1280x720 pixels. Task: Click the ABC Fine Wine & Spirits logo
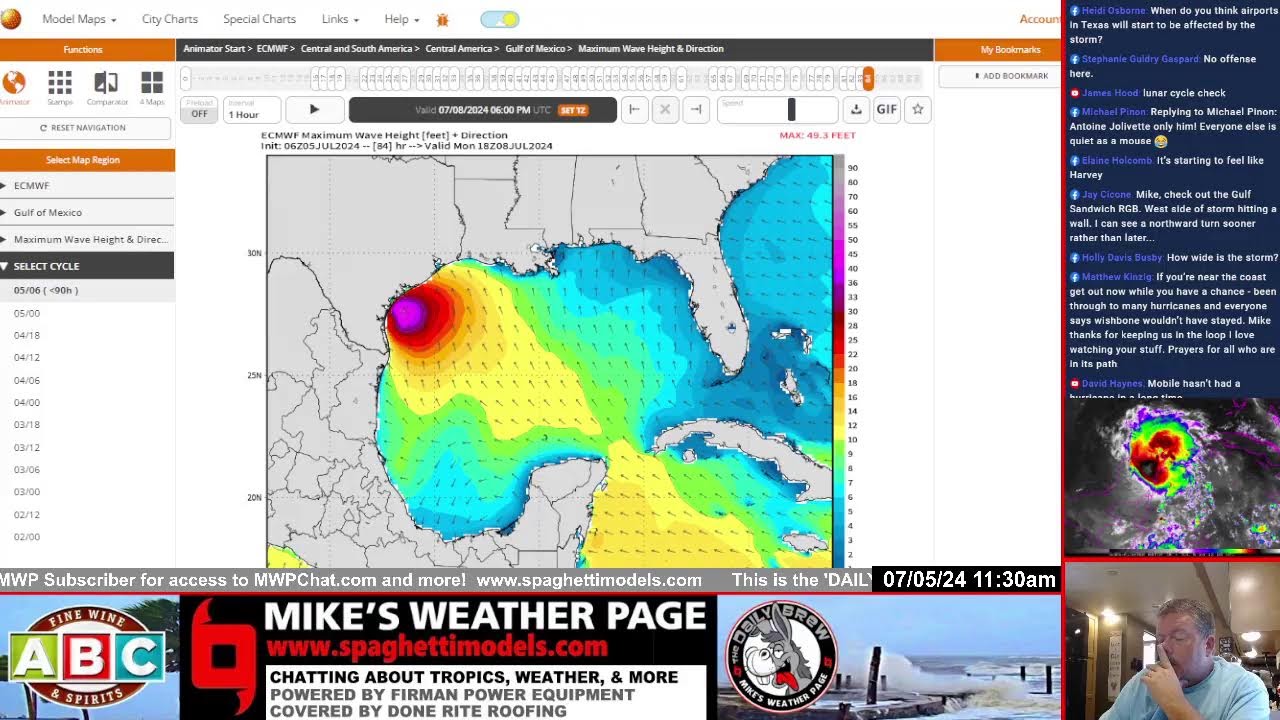pos(88,658)
